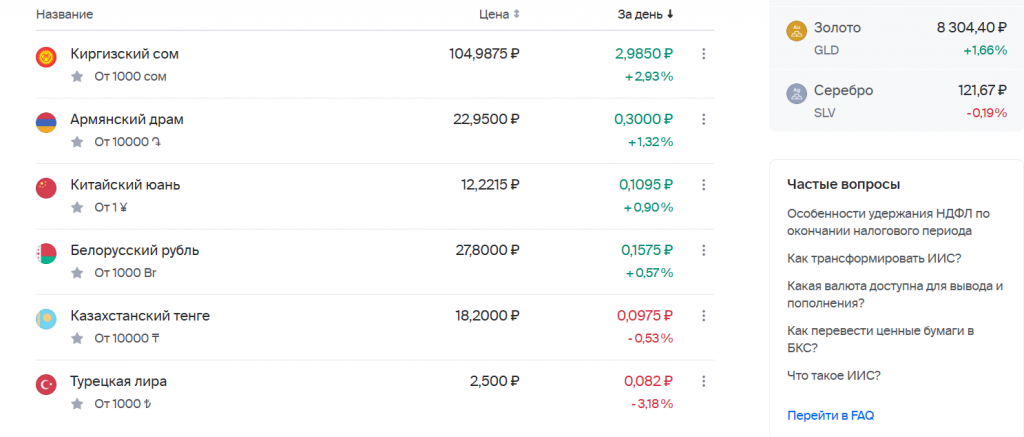Toggle favorite star for Киргизский сом
This screenshot has width=1024, height=437.
coord(77,76)
